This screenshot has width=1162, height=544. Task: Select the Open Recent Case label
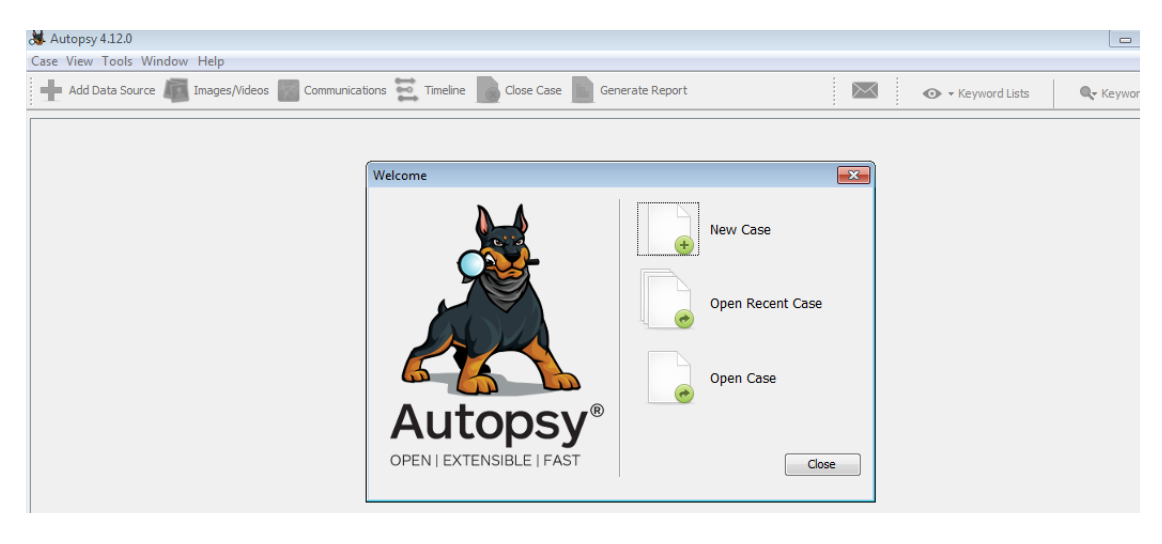[766, 303]
